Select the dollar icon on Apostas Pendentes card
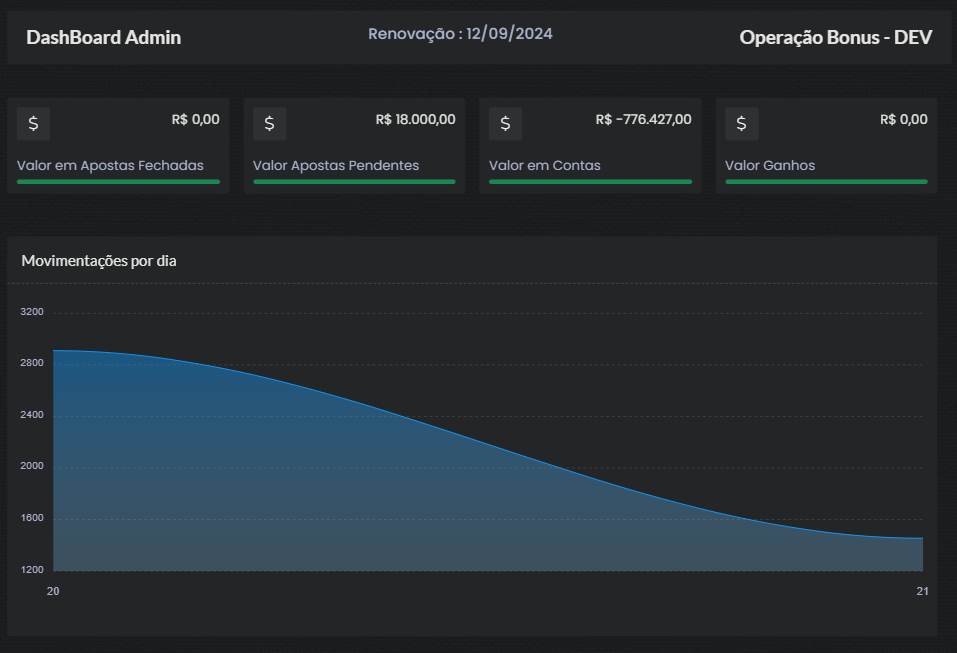The image size is (957, 653). [269, 123]
